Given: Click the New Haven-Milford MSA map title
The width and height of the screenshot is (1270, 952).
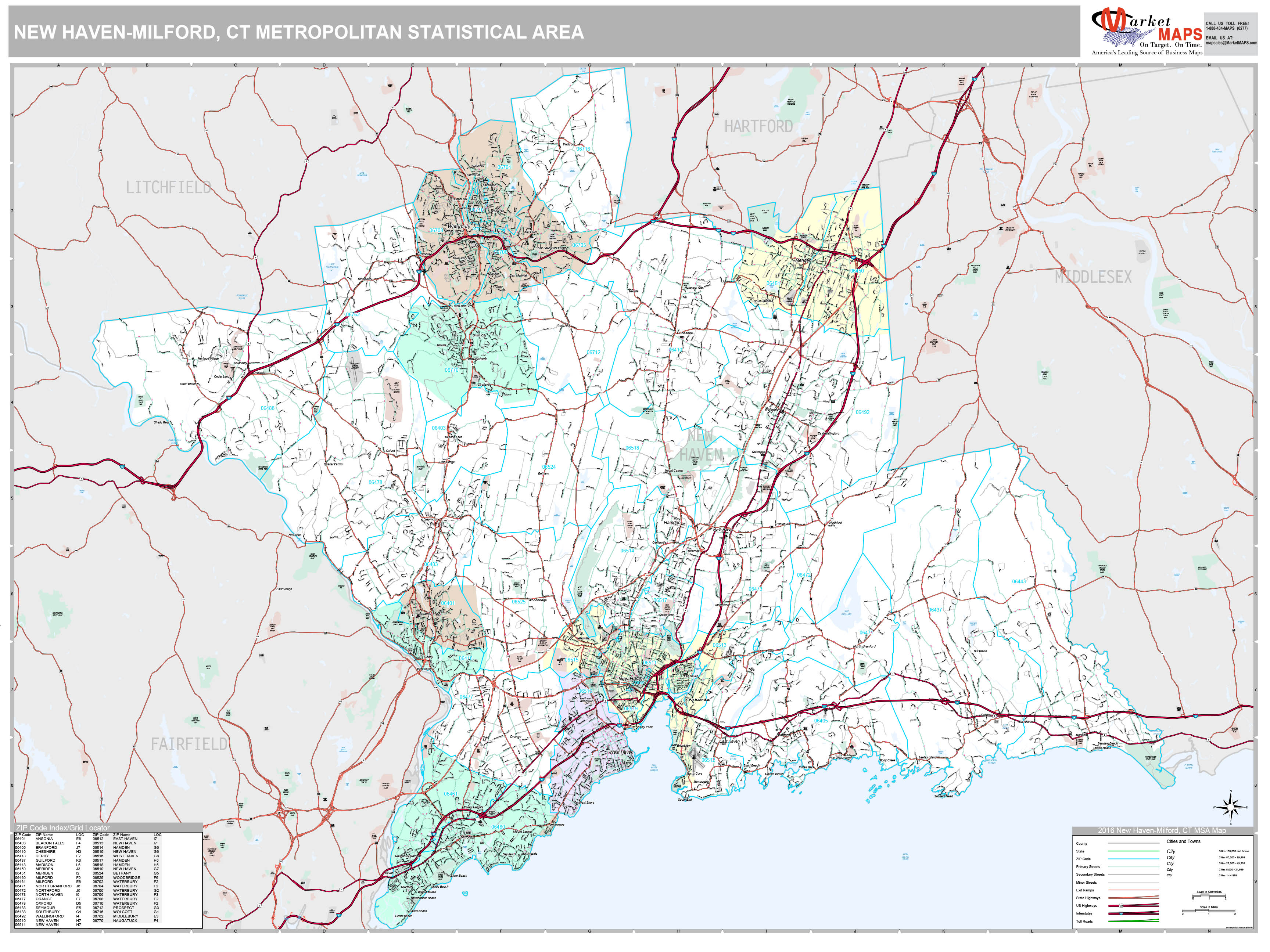Looking at the screenshot, I should click(298, 32).
